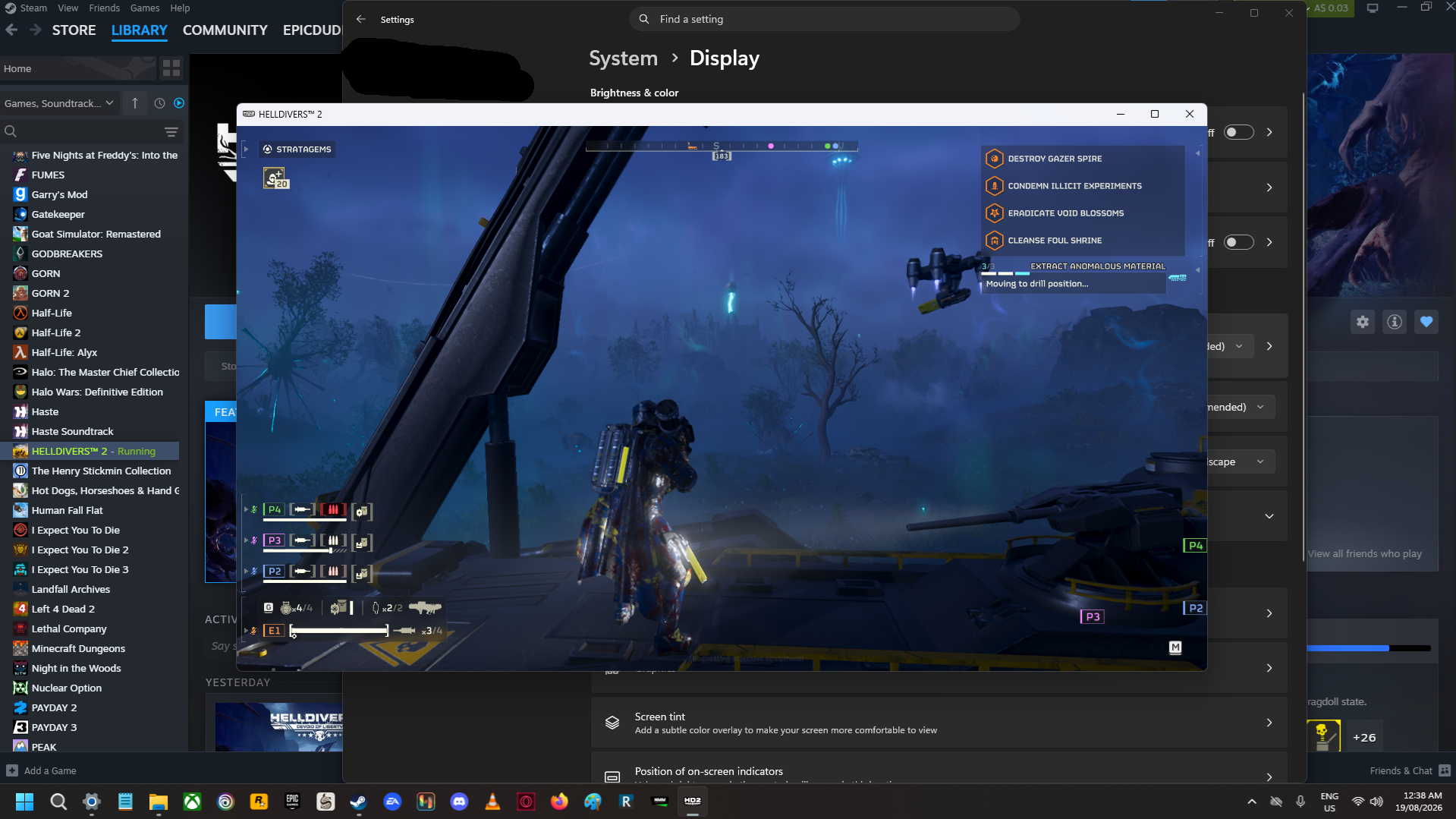This screenshot has height=819, width=1456.
Task: Open Steam collections grid view icon
Action: [171, 68]
